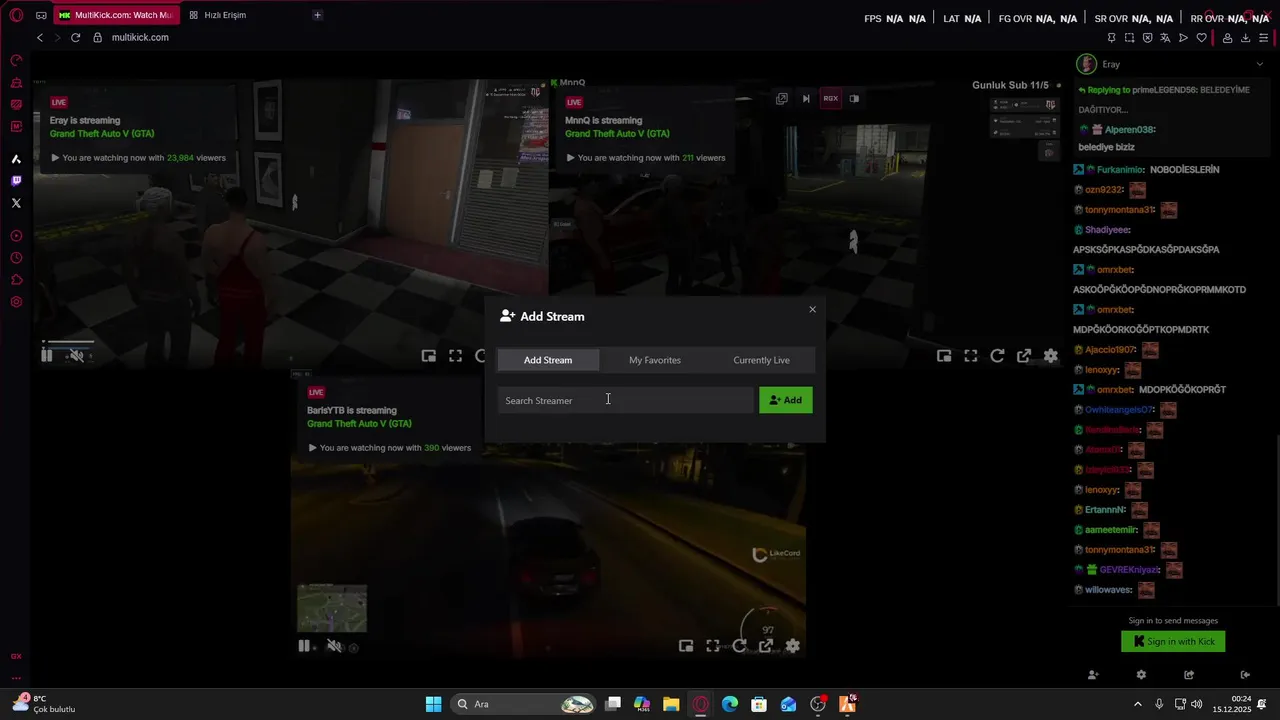This screenshot has width=1280, height=720.
Task: Toggle the split-view overlay icon
Action: pyautogui.click(x=854, y=99)
